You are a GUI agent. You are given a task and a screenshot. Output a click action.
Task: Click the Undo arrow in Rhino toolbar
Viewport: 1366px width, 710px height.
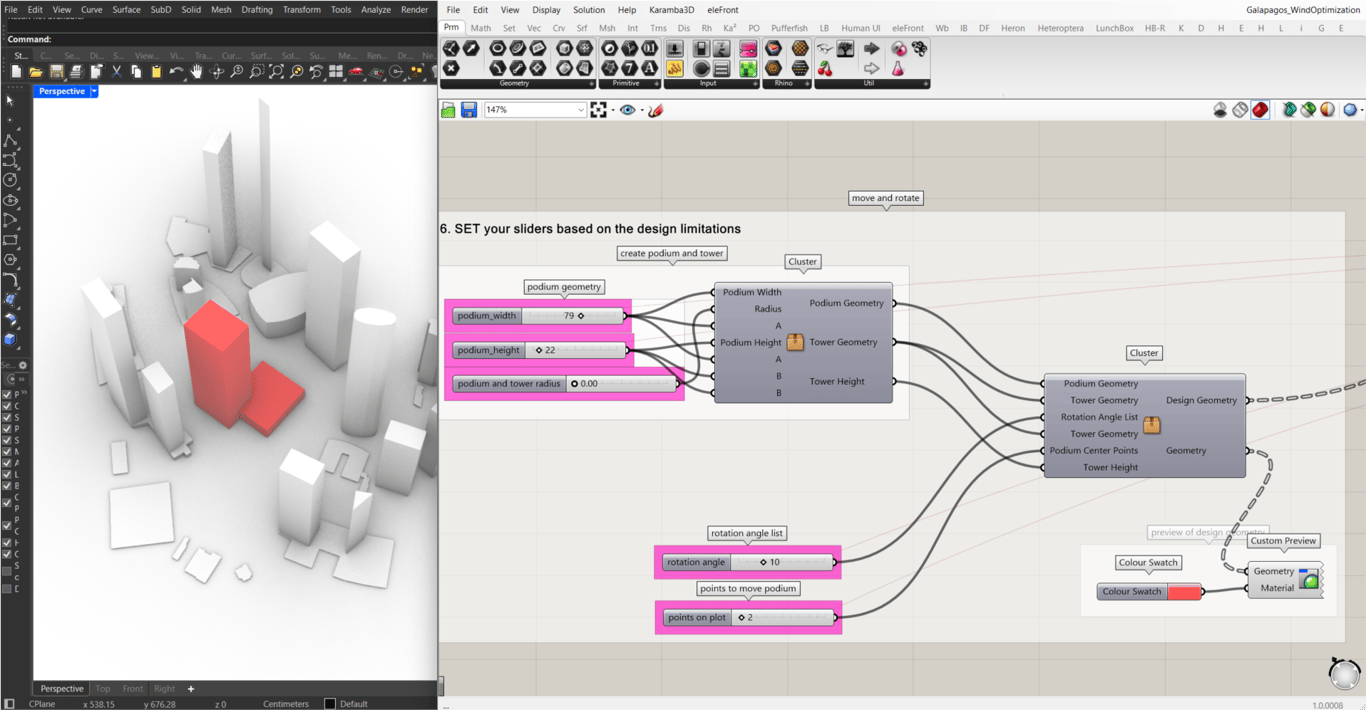click(176, 72)
